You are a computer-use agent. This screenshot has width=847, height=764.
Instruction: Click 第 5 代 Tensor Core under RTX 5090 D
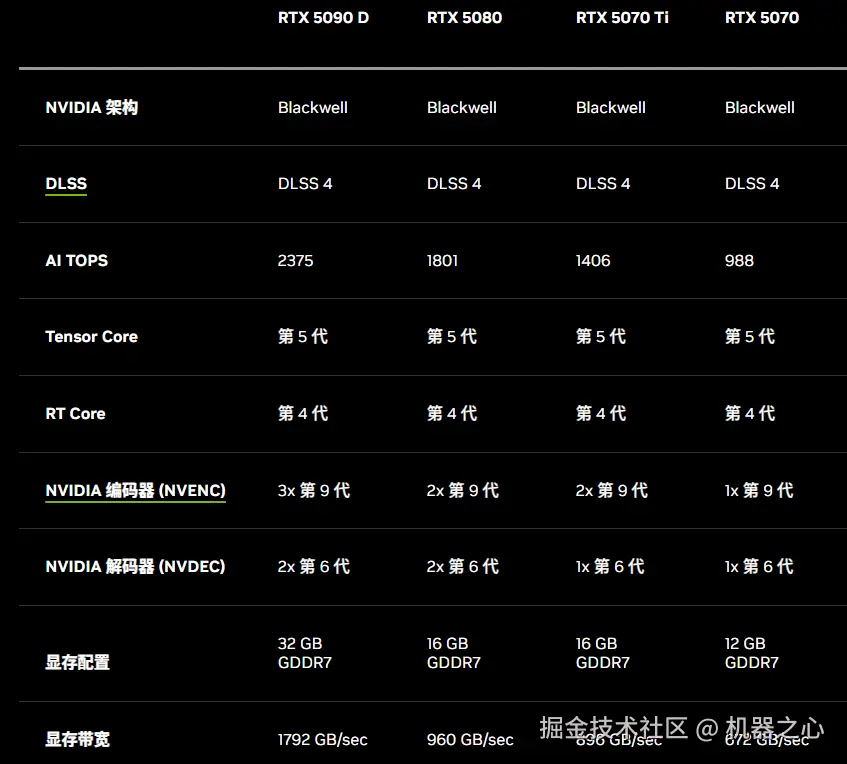(303, 337)
